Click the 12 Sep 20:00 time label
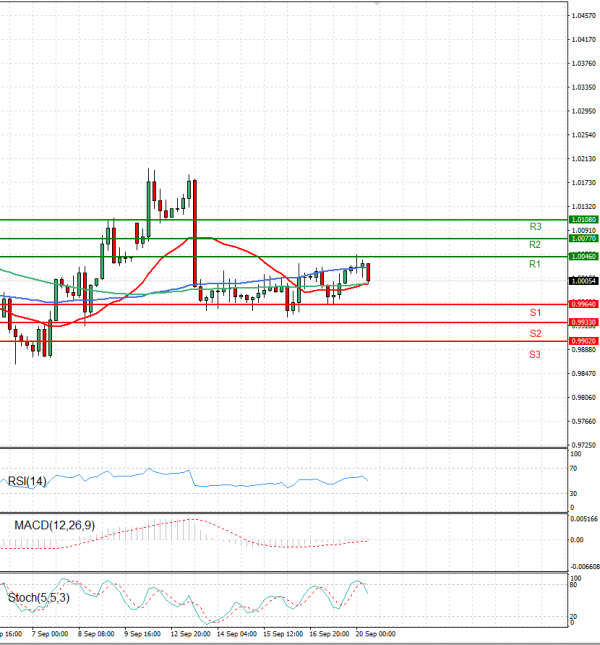The width and height of the screenshot is (600, 645). click(190, 634)
